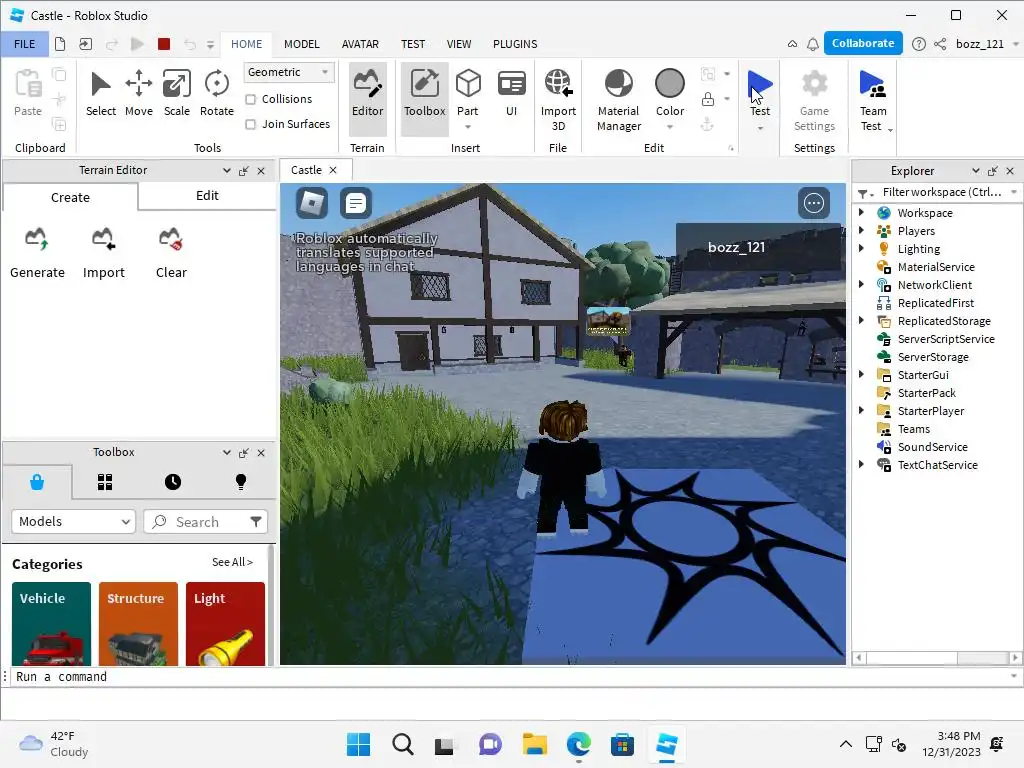Open File Explorer from taskbar

pyautogui.click(x=534, y=744)
